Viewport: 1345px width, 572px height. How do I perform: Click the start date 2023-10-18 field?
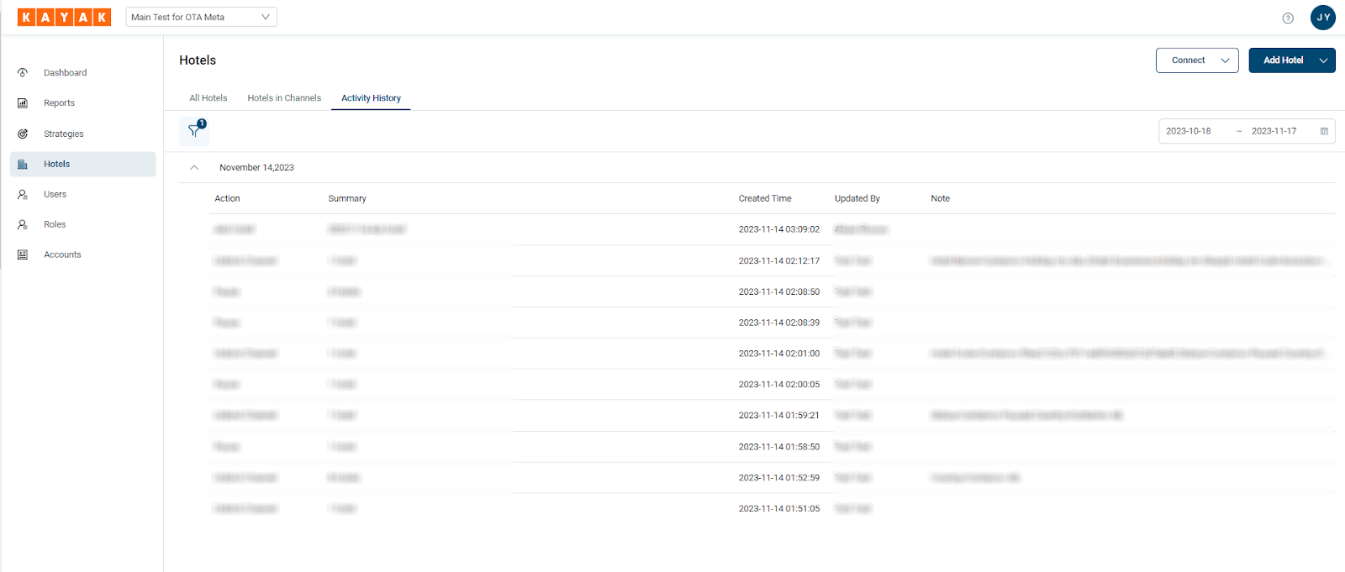[1188, 131]
